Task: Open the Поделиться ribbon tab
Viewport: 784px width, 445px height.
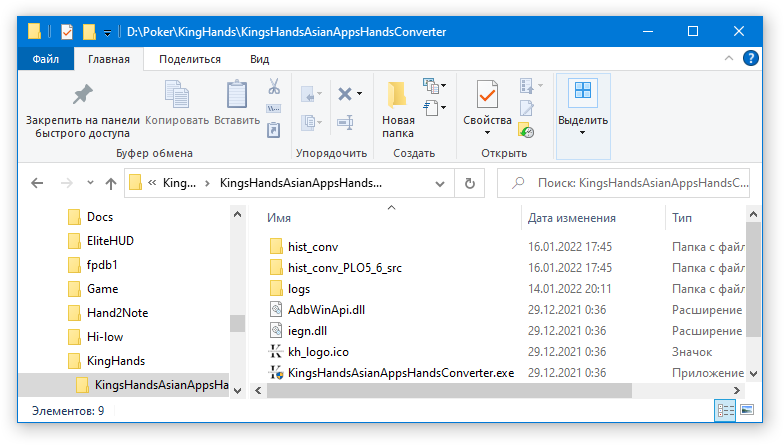Action: coord(190,59)
